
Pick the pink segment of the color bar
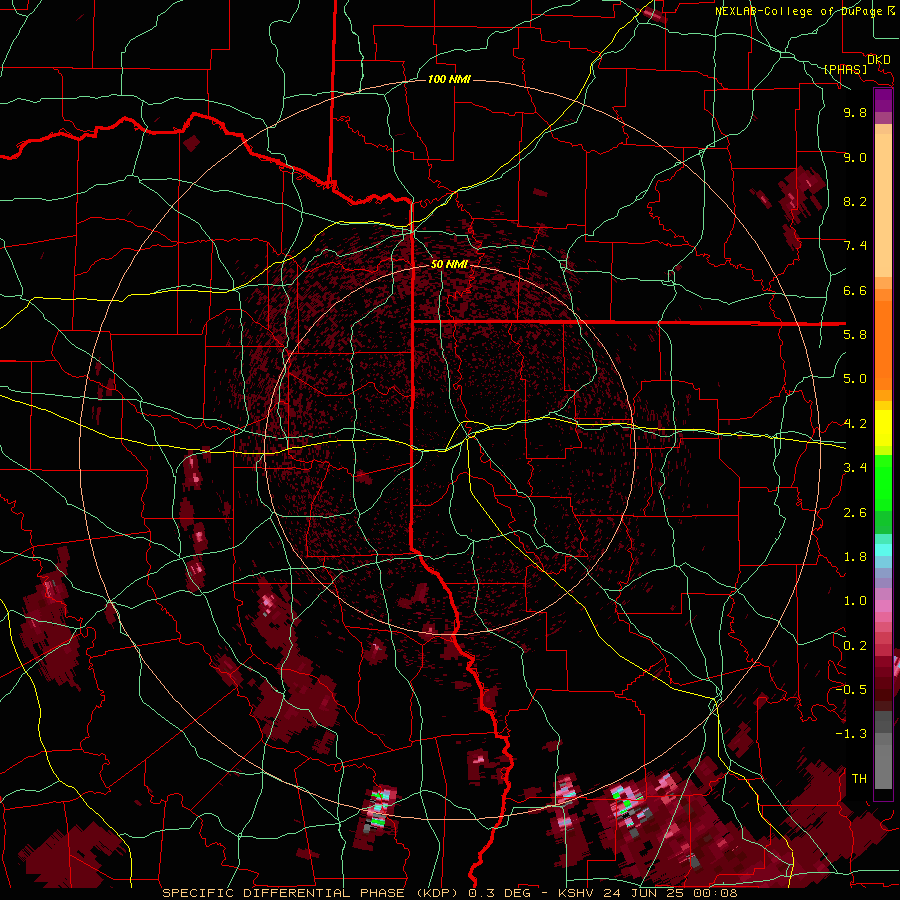(x=883, y=606)
